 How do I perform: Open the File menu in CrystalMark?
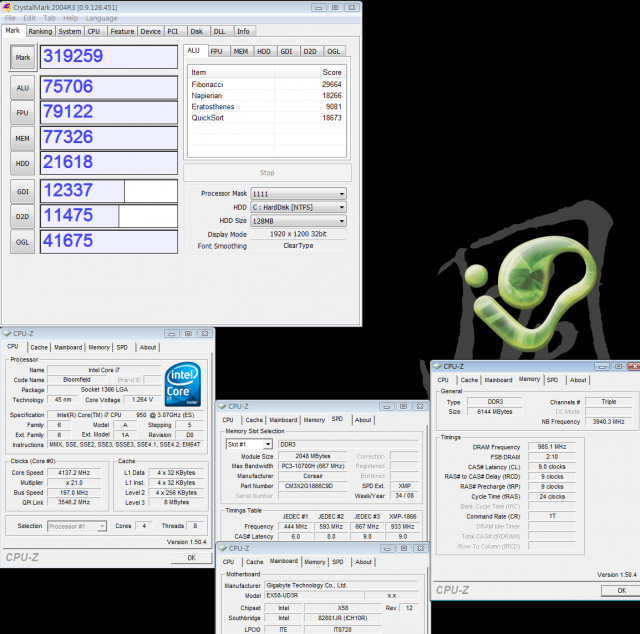point(10,18)
